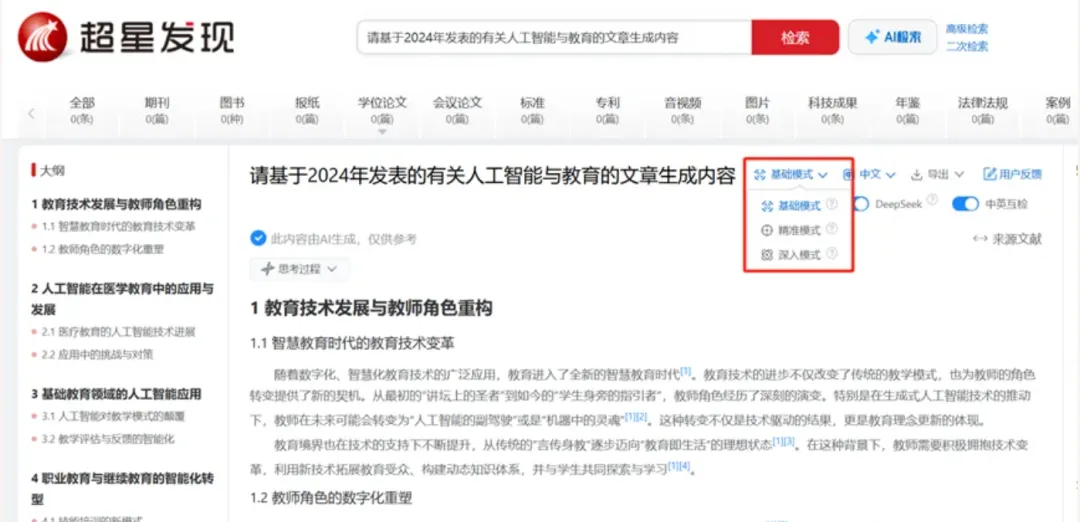Image resolution: width=1080 pixels, height=522 pixels.
Task: Click heading 1.2 教师角色的数字化重塑 in article
Action: (331, 497)
